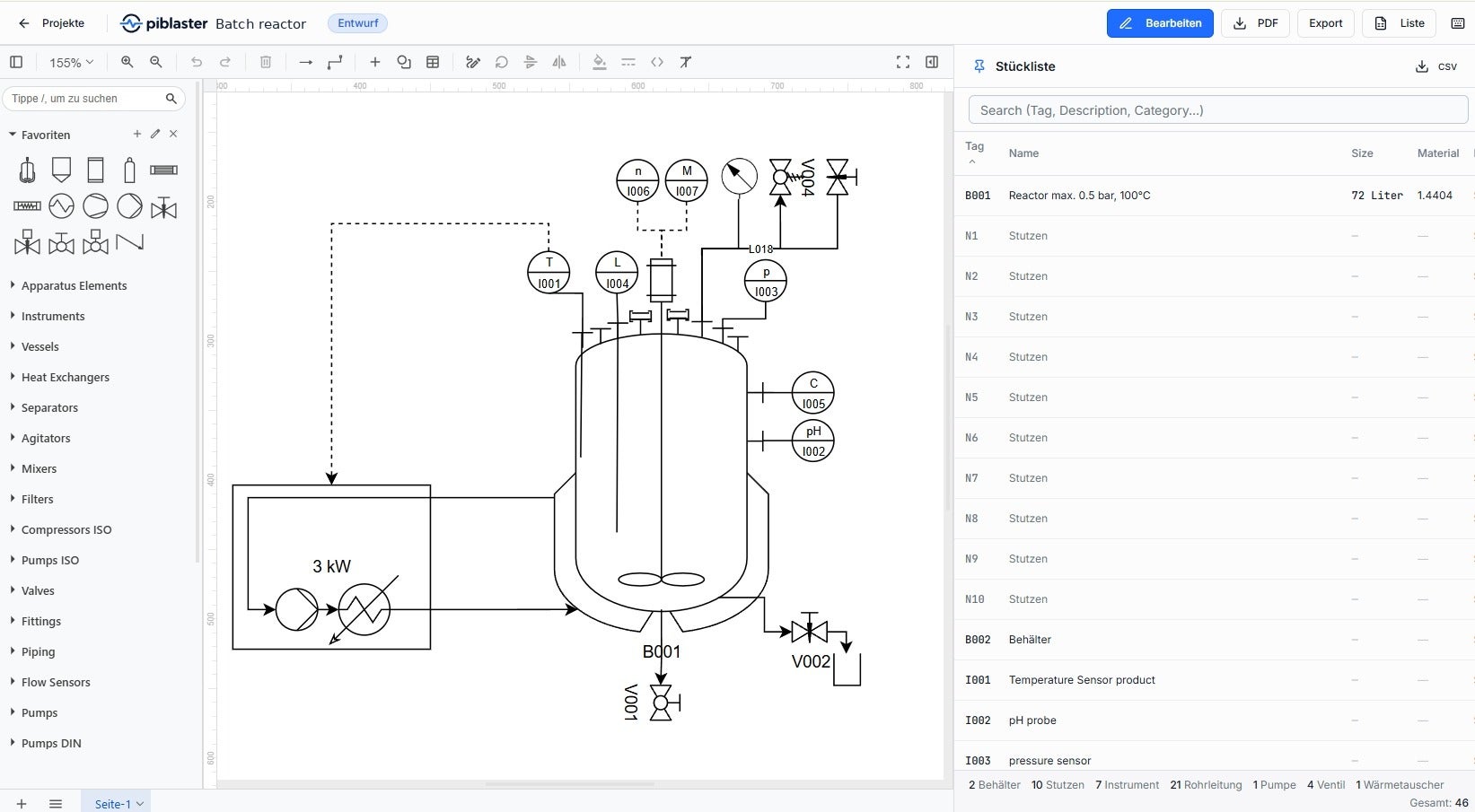Viewport: 1475px width, 812px height.
Task: Enter fullscreen canvas mode
Action: coord(903,62)
